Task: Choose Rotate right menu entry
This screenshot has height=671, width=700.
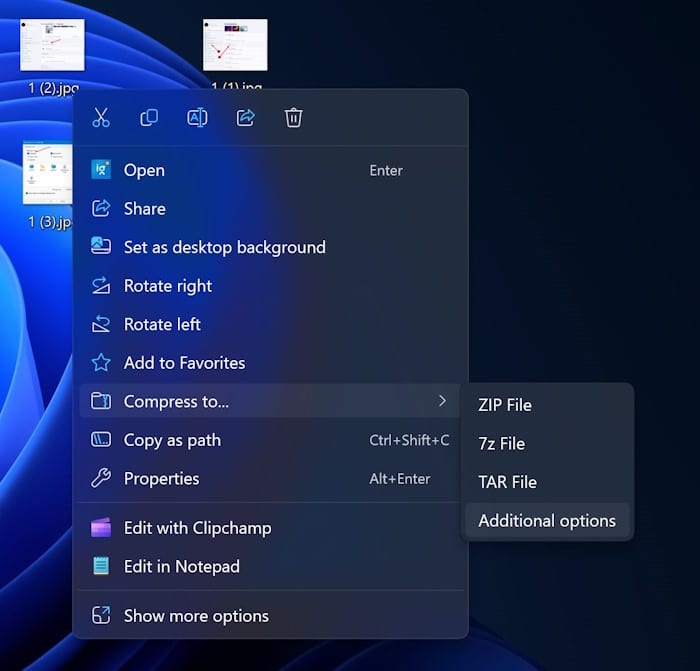Action: (269, 286)
